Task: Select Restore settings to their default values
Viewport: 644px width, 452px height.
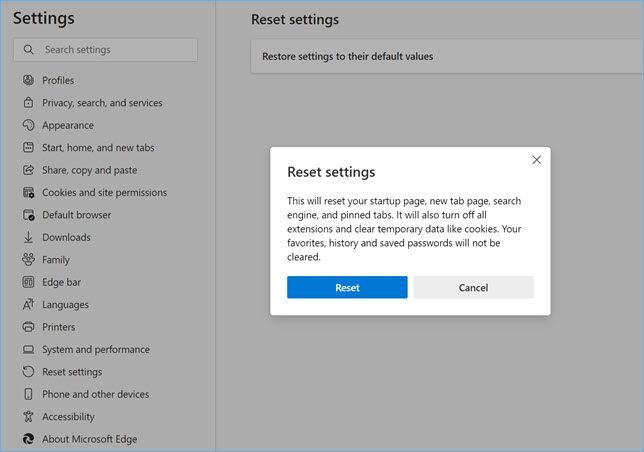Action: [x=347, y=57]
